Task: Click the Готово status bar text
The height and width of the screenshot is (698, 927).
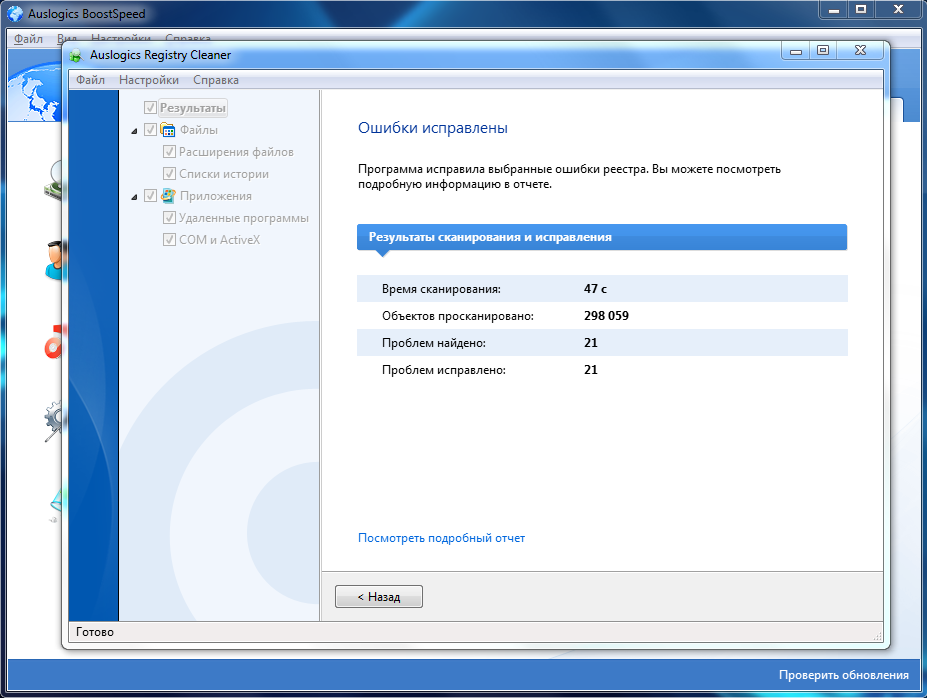Action: pyautogui.click(x=95, y=632)
